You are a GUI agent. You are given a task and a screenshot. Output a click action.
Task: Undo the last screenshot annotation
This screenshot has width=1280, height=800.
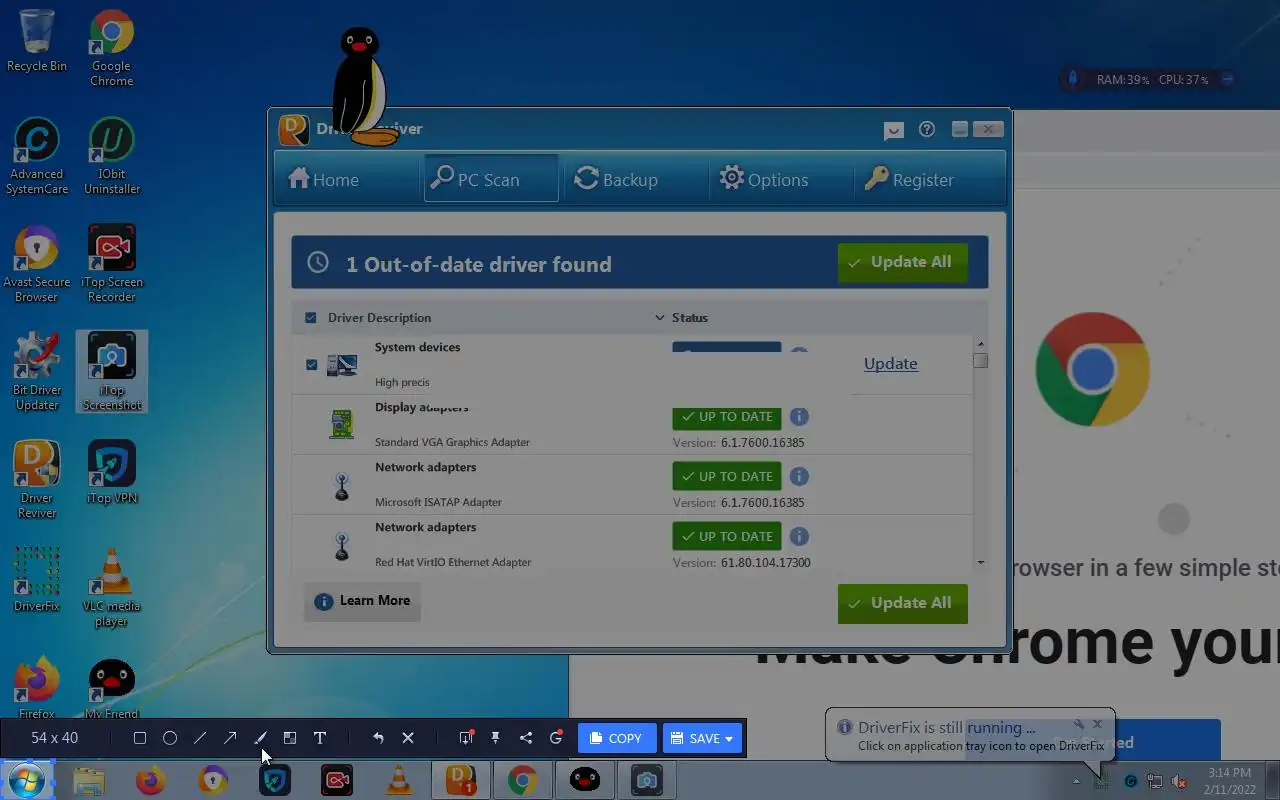tap(378, 738)
